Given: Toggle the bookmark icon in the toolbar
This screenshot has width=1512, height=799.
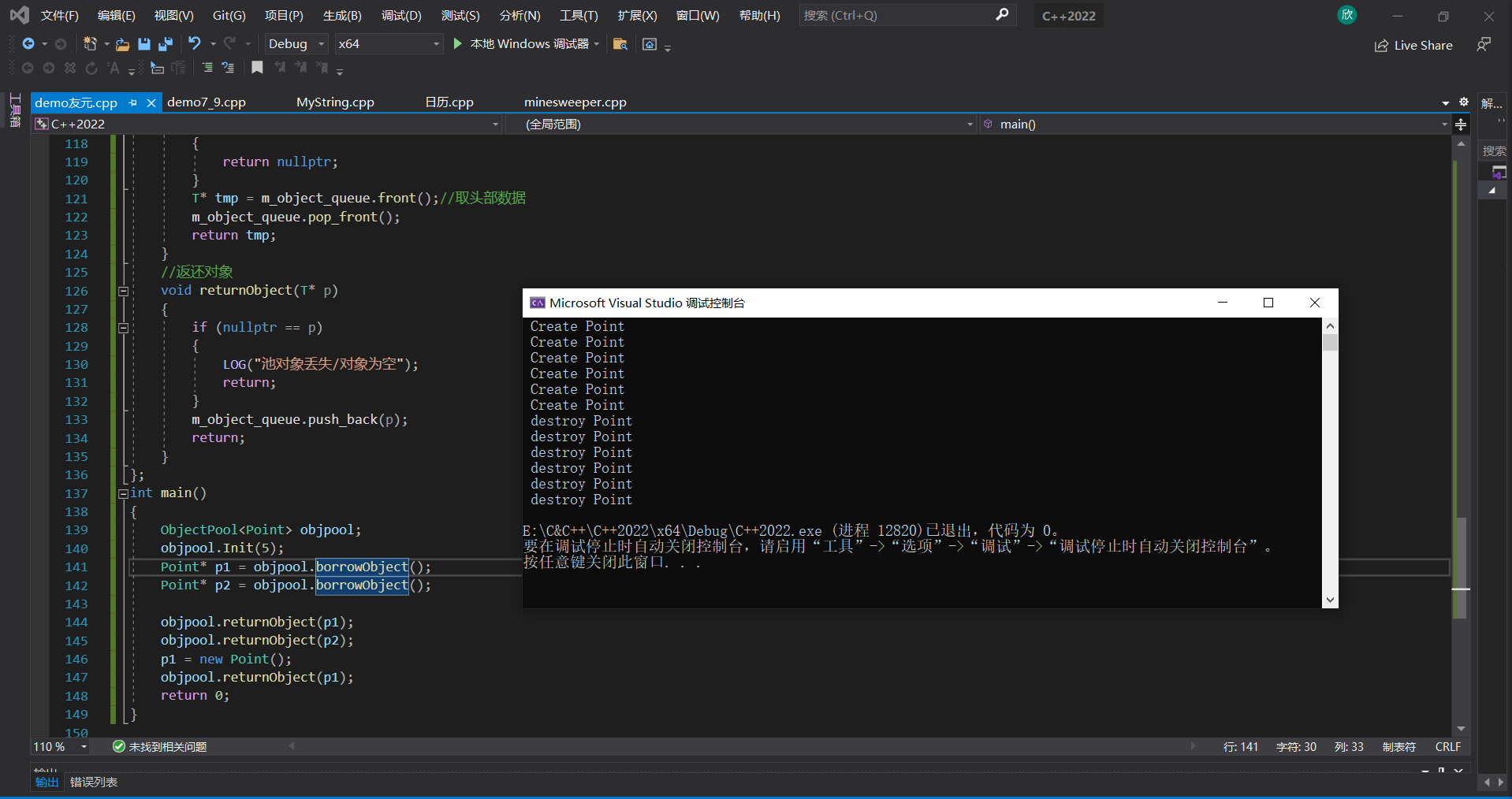Looking at the screenshot, I should tap(257, 68).
